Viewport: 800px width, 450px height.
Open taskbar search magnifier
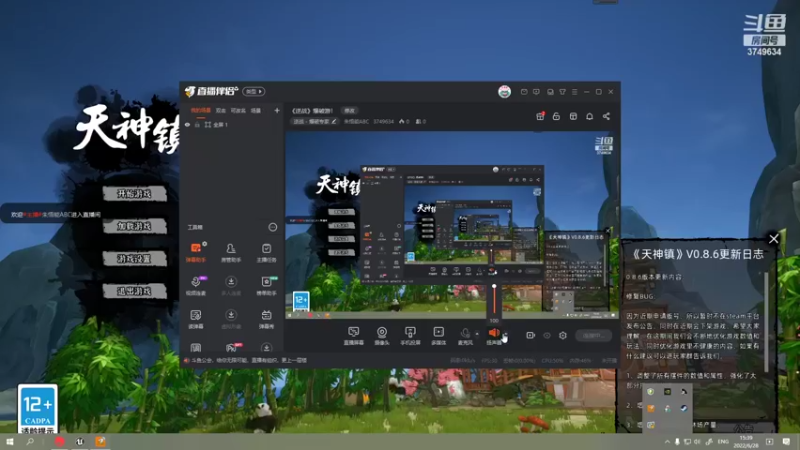[x=30, y=442]
